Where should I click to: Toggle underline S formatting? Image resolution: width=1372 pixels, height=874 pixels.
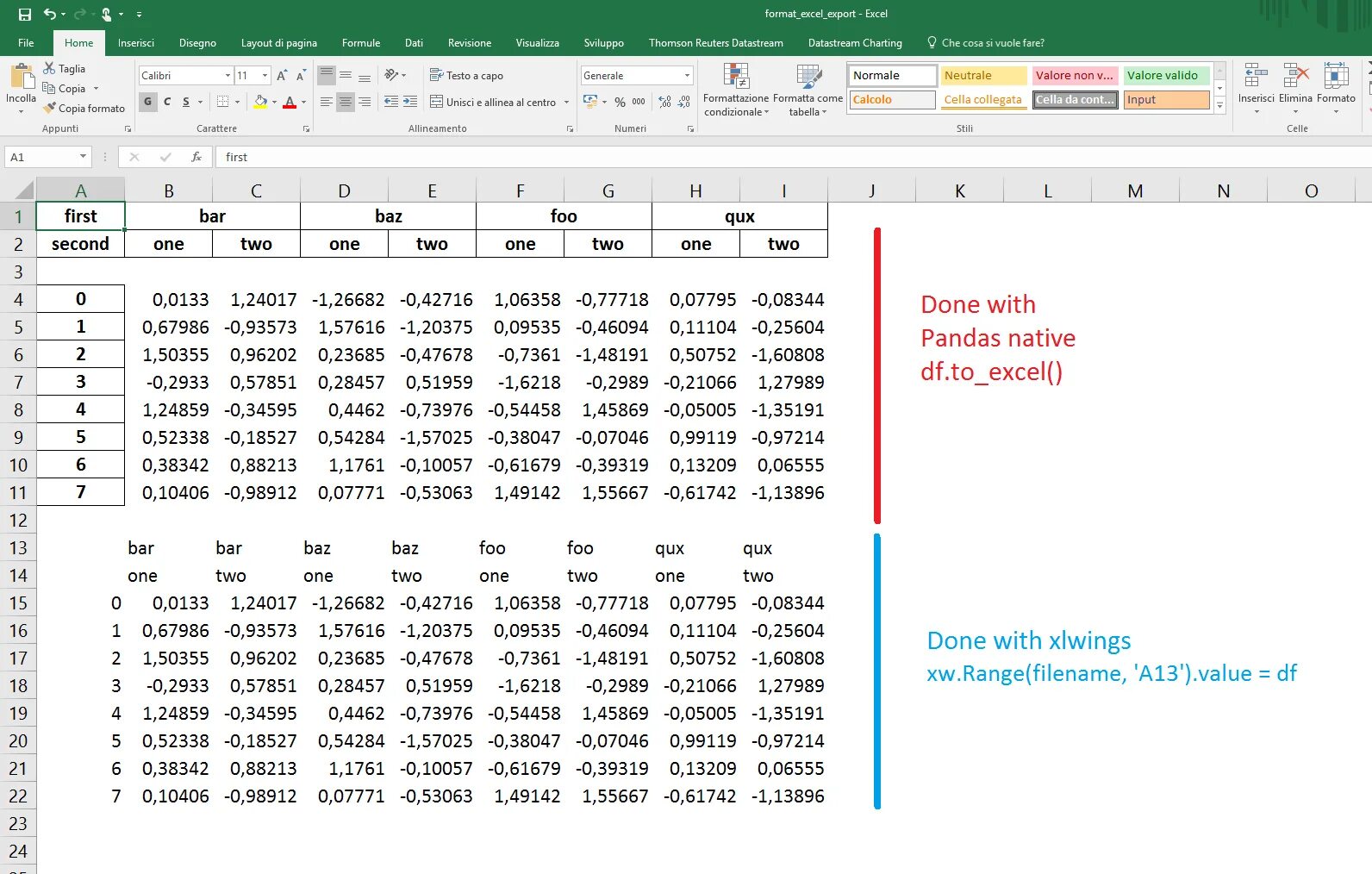pos(186,102)
